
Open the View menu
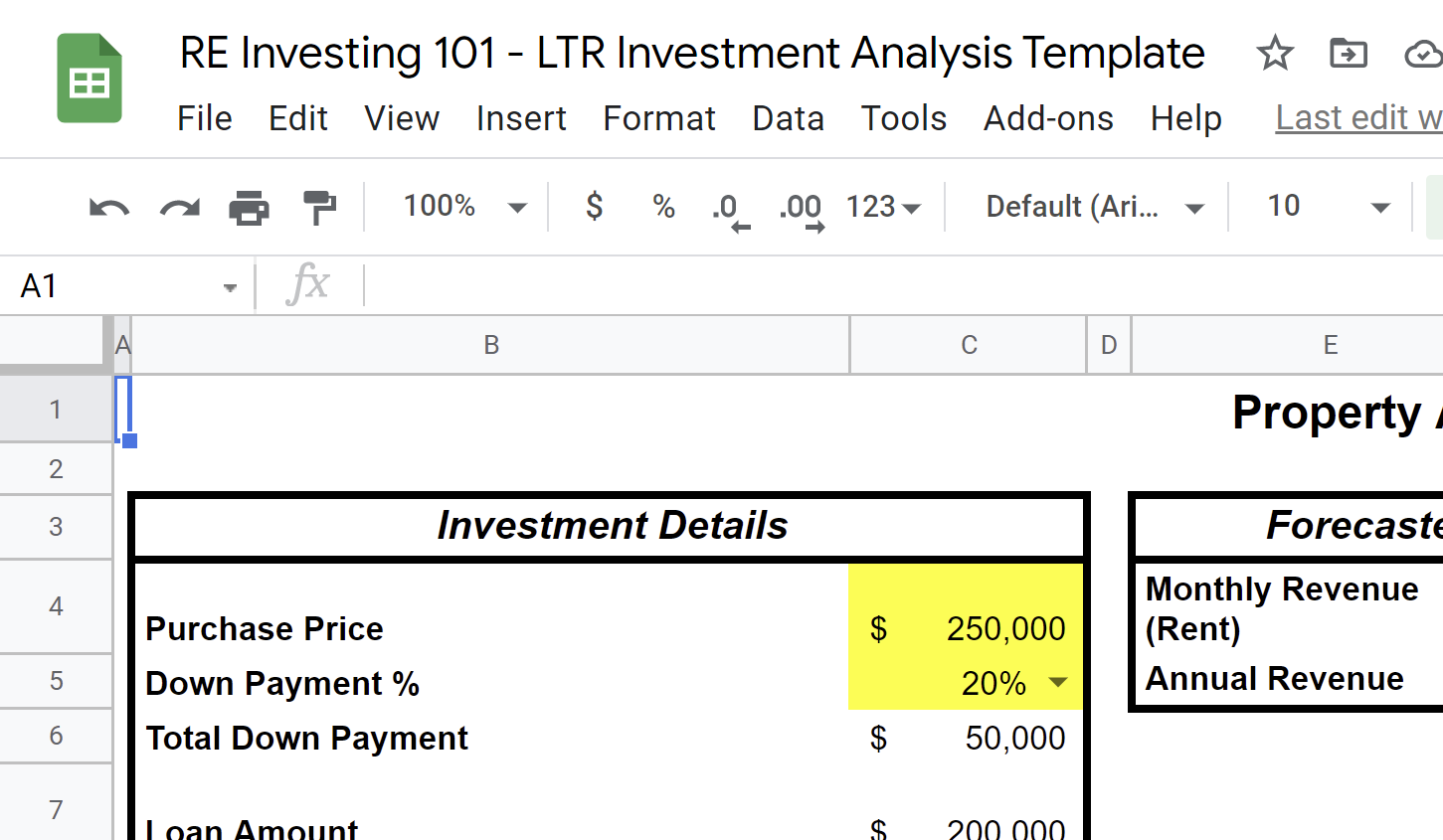402,118
